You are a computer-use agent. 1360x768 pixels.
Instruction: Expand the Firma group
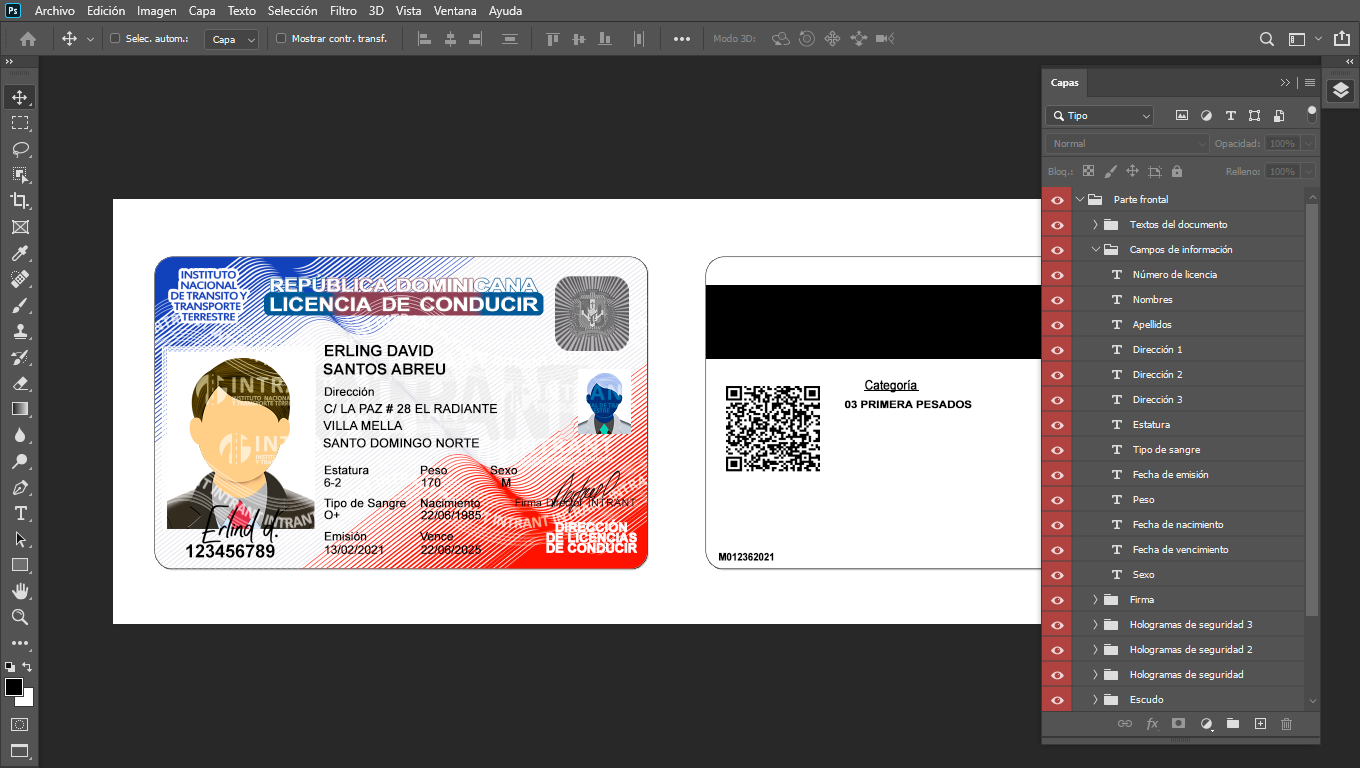click(1096, 600)
